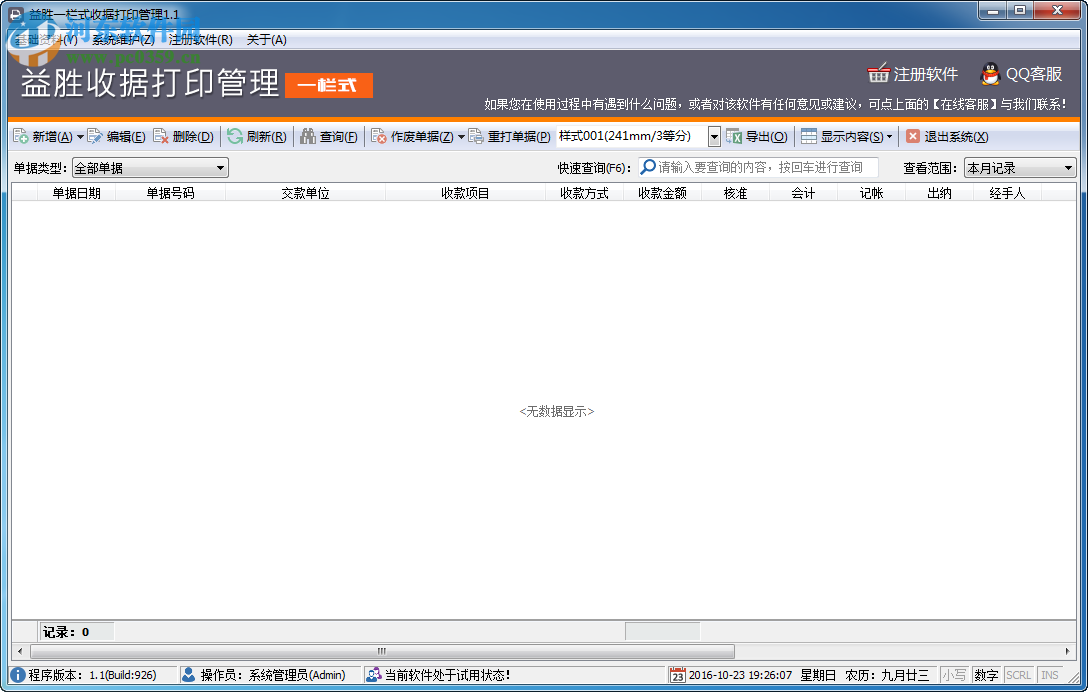Open the 单据类型 document type dropdown
The height and width of the screenshot is (692, 1088).
coord(218,167)
